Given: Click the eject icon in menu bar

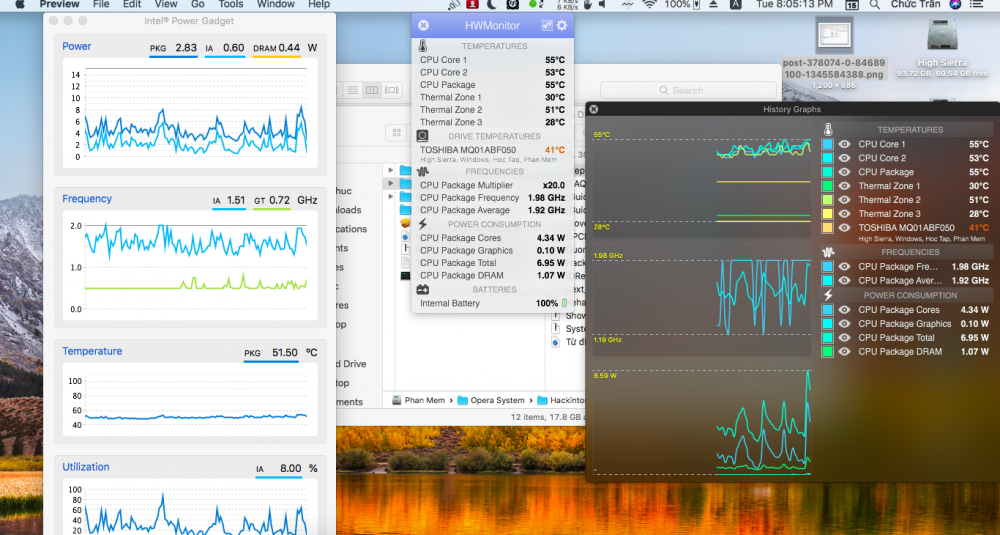Looking at the screenshot, I should pyautogui.click(x=714, y=4).
